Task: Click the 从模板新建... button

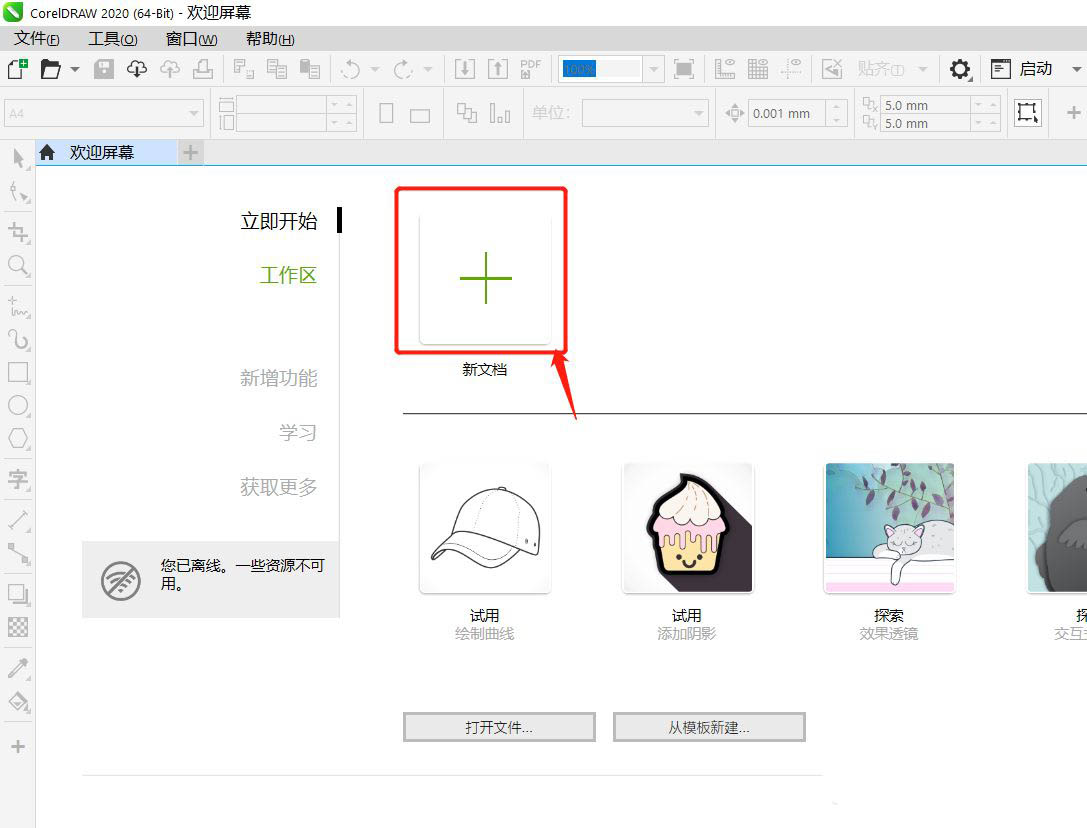Action: pyautogui.click(x=709, y=727)
